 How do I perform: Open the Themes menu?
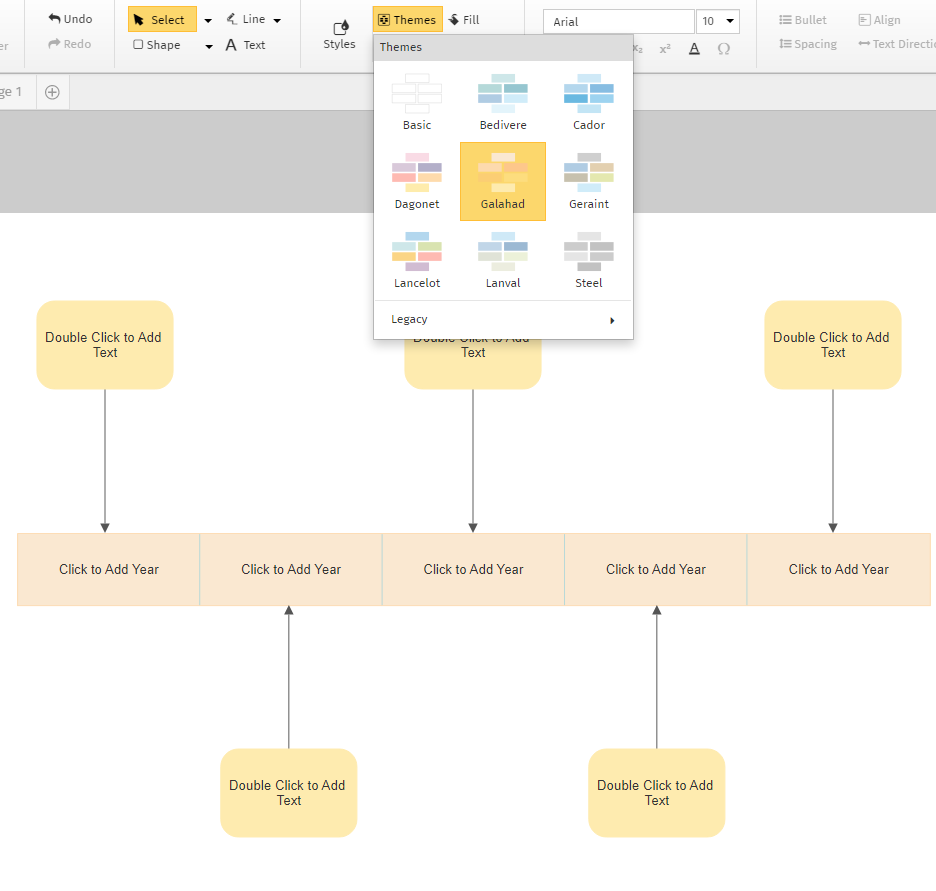click(407, 18)
